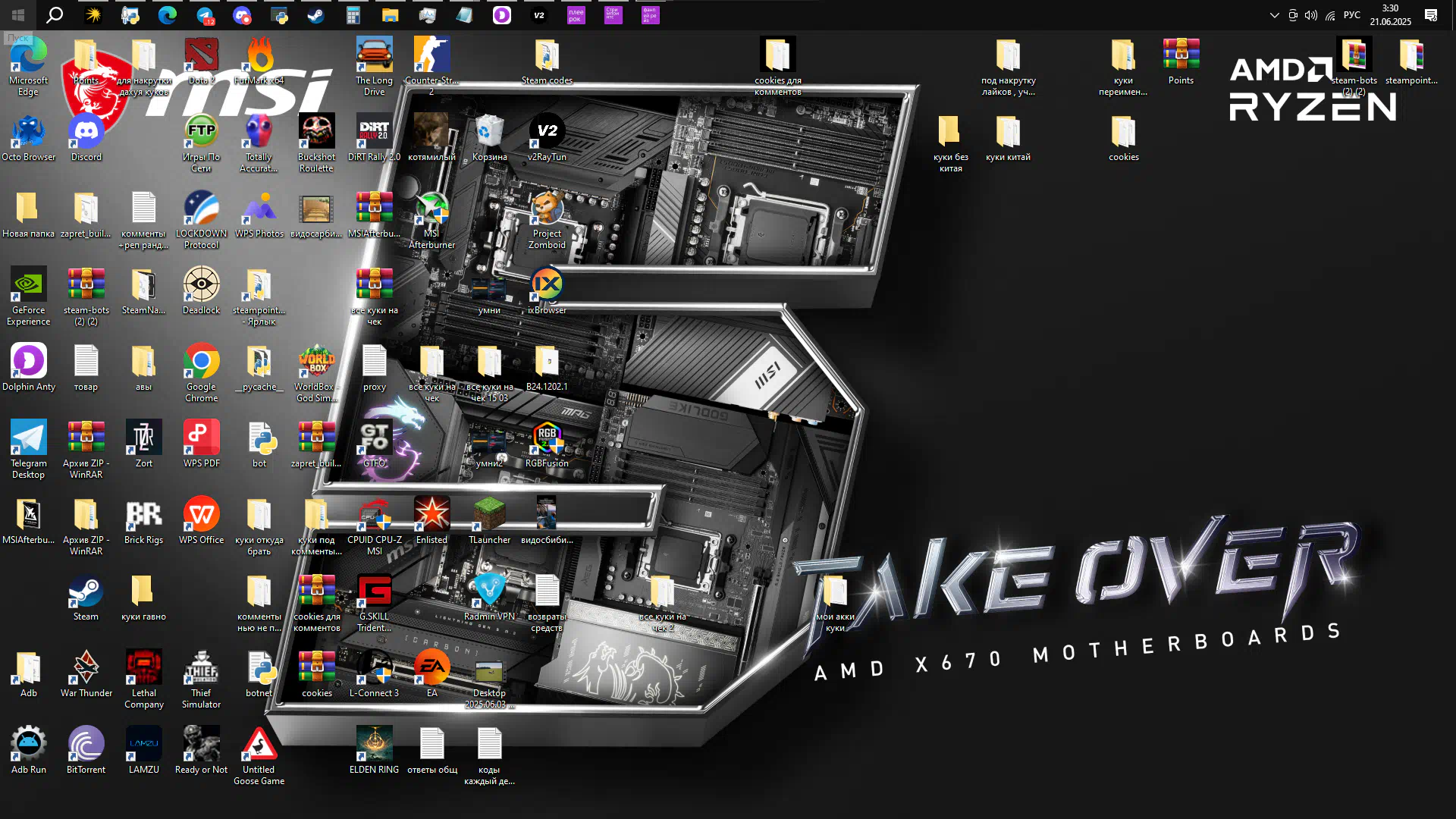Open CPUID CPU-Z MSI shortcut
The height and width of the screenshot is (819, 1456).
pyautogui.click(x=374, y=526)
